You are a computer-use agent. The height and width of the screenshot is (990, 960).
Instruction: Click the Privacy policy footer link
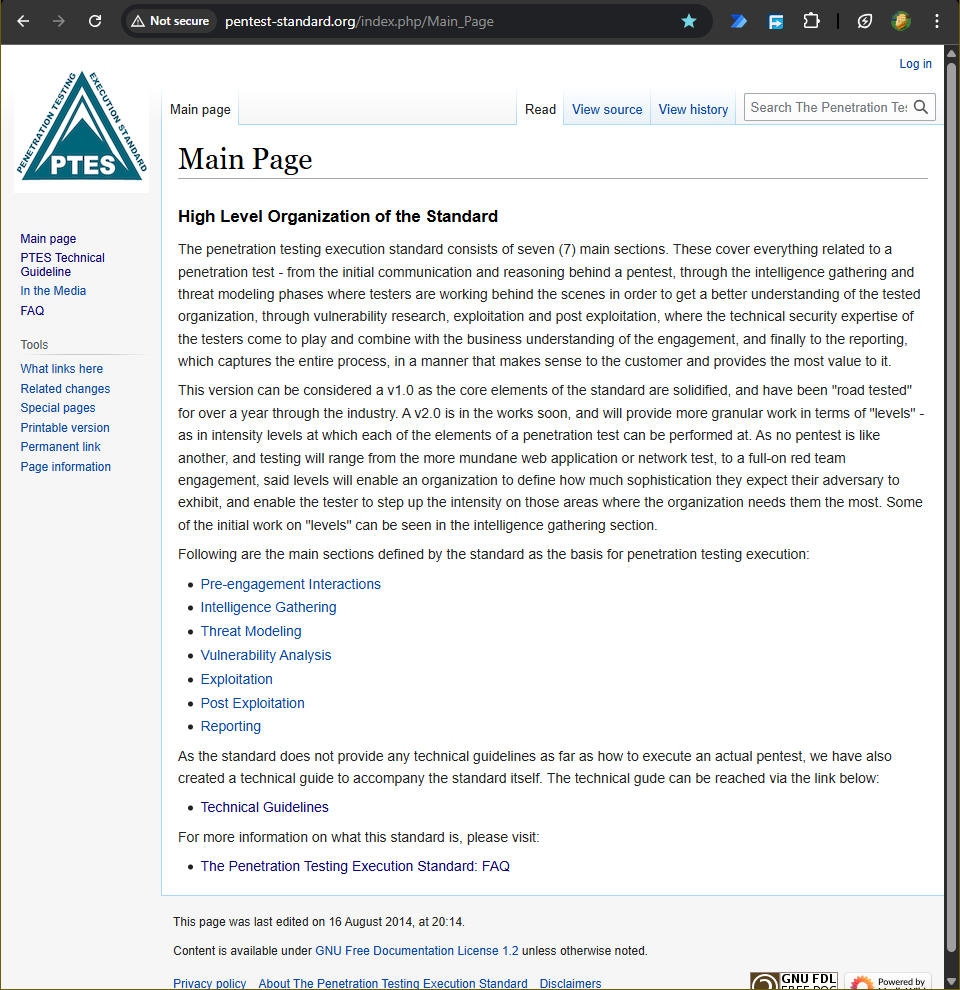(x=210, y=983)
